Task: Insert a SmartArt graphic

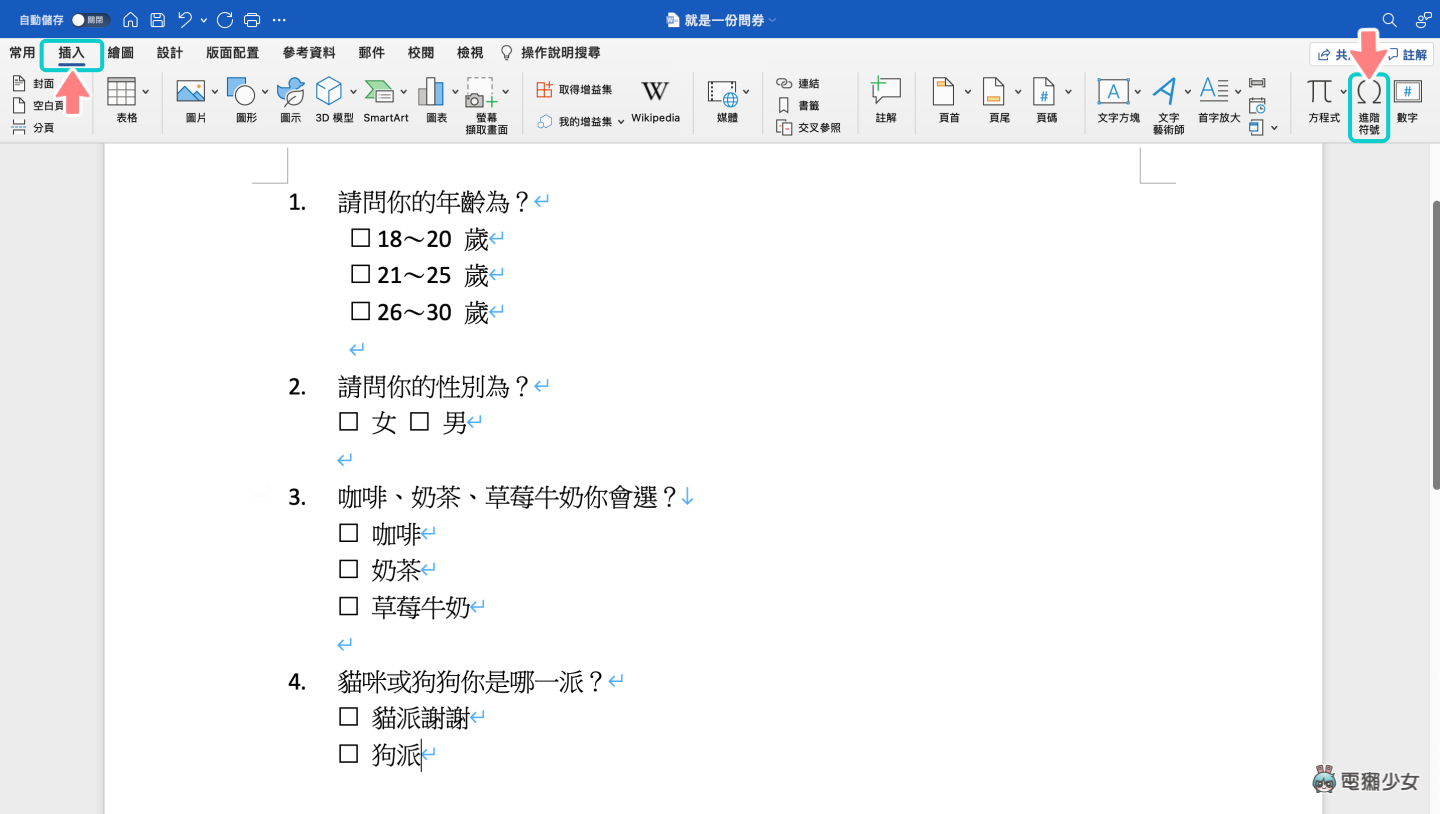Action: click(384, 100)
